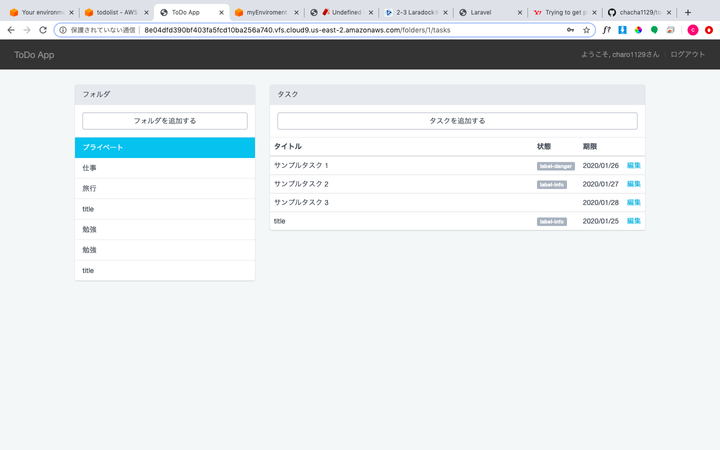Switch to the 2-3 Laradock tab

point(416,12)
